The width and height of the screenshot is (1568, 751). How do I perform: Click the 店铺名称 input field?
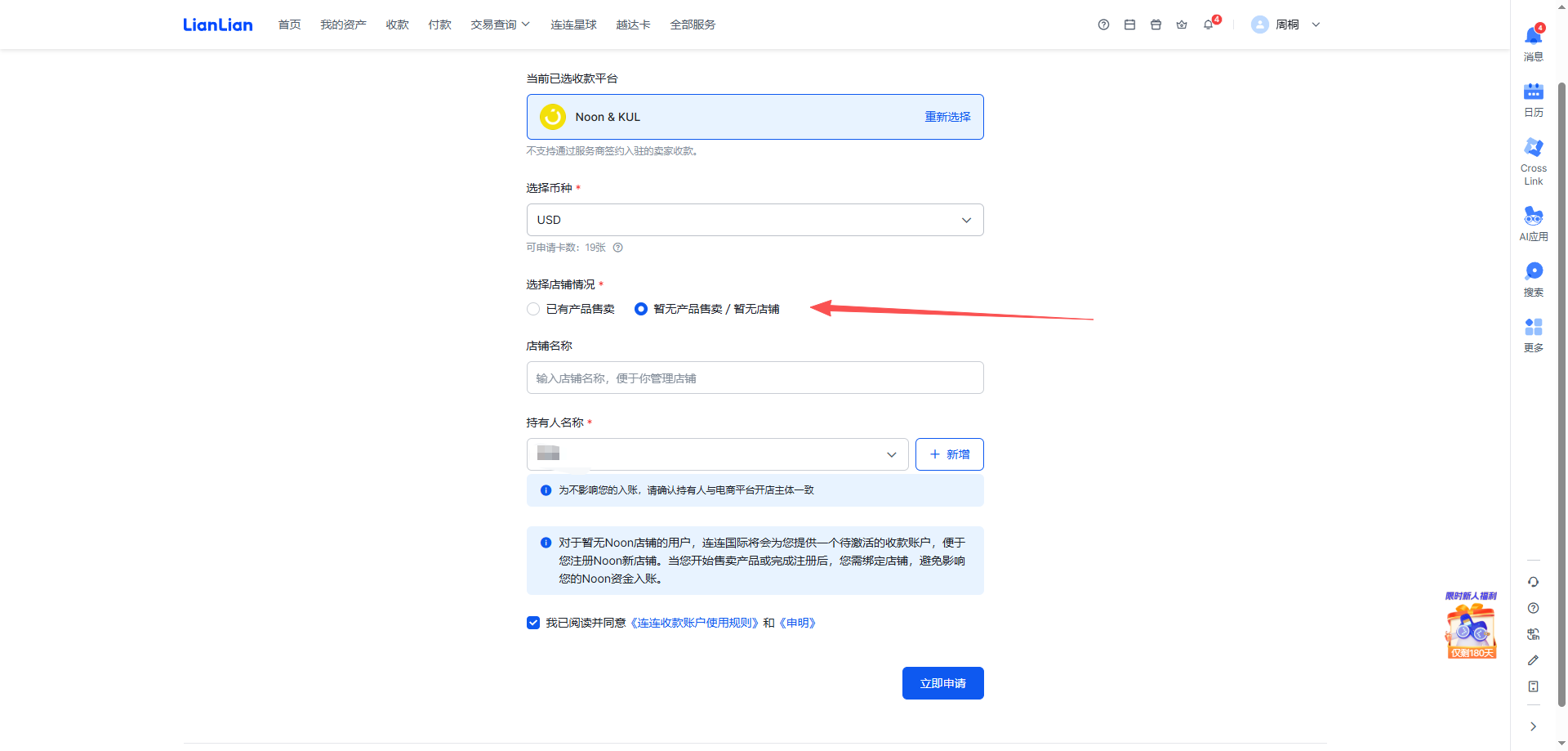755,378
